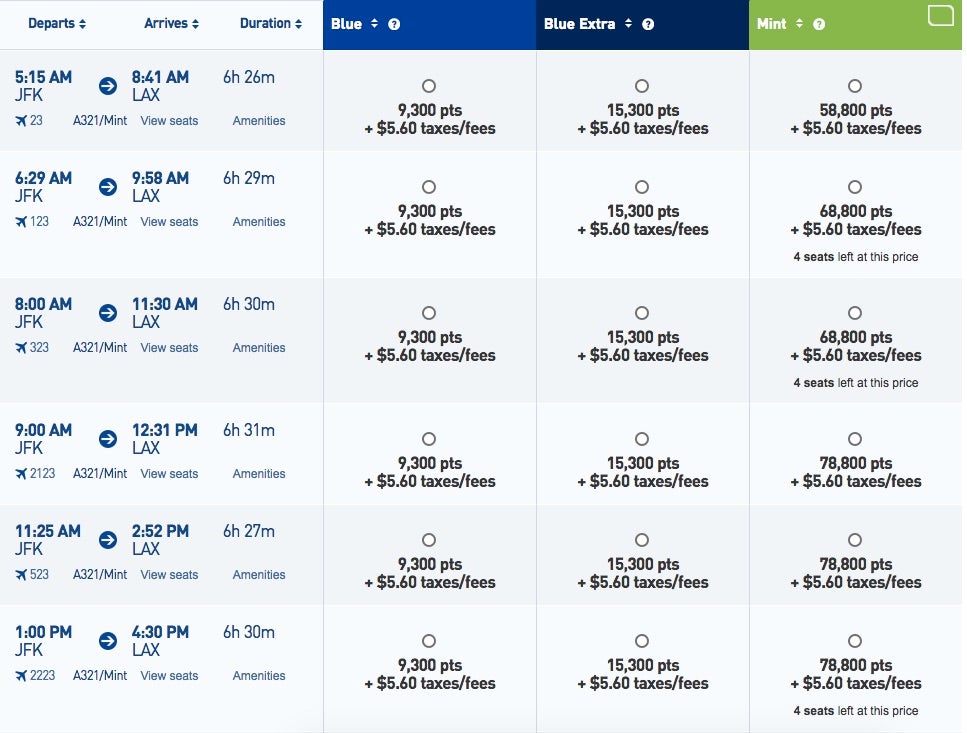Select the Mint fare on the 9:00 AM flight
The height and width of the screenshot is (733, 967).
click(x=855, y=439)
